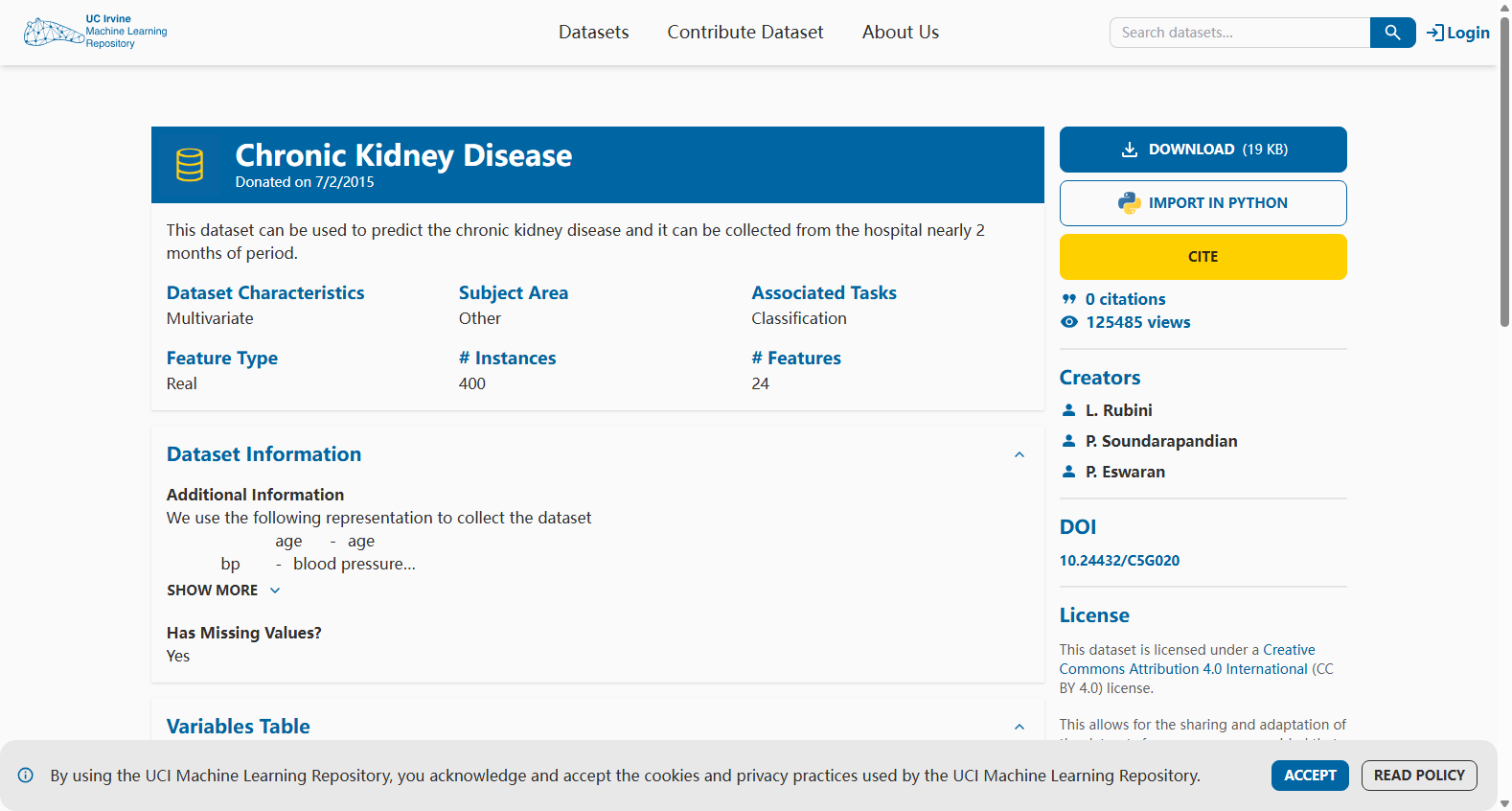The width and height of the screenshot is (1512, 811).
Task: Click the Subject Area label
Action: (x=514, y=293)
